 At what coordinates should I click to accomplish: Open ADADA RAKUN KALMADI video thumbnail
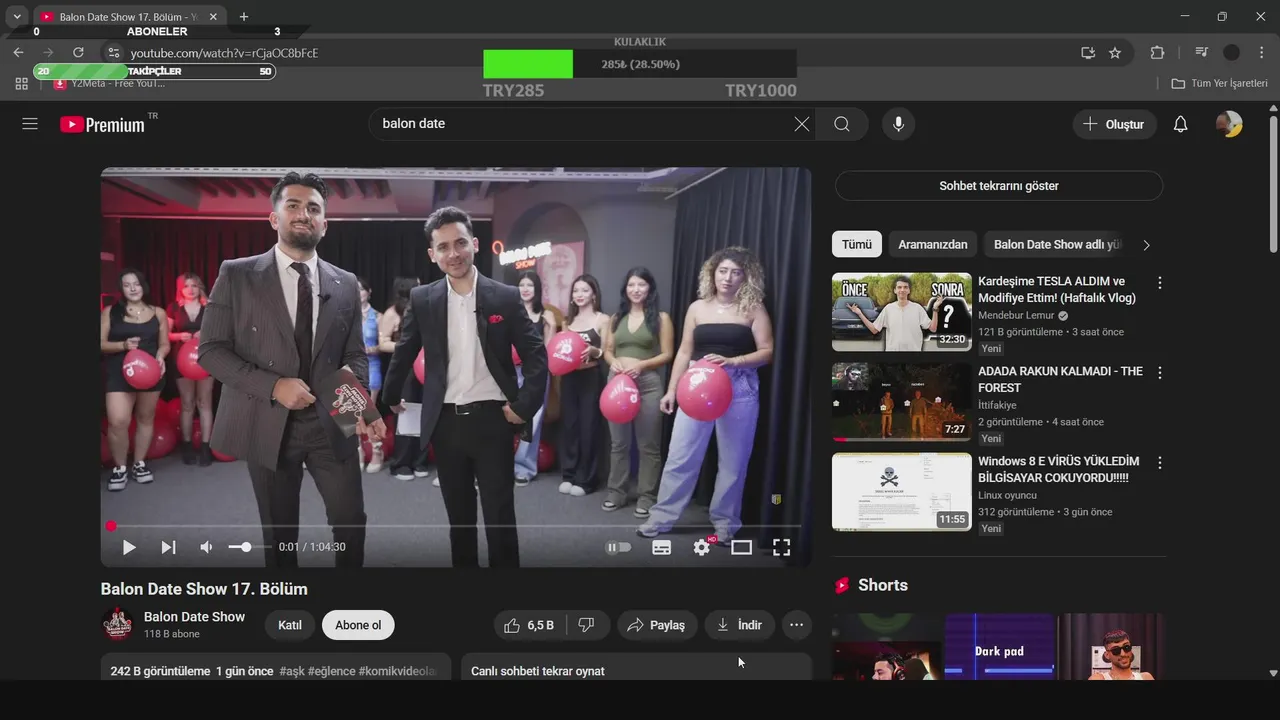pyautogui.click(x=902, y=402)
